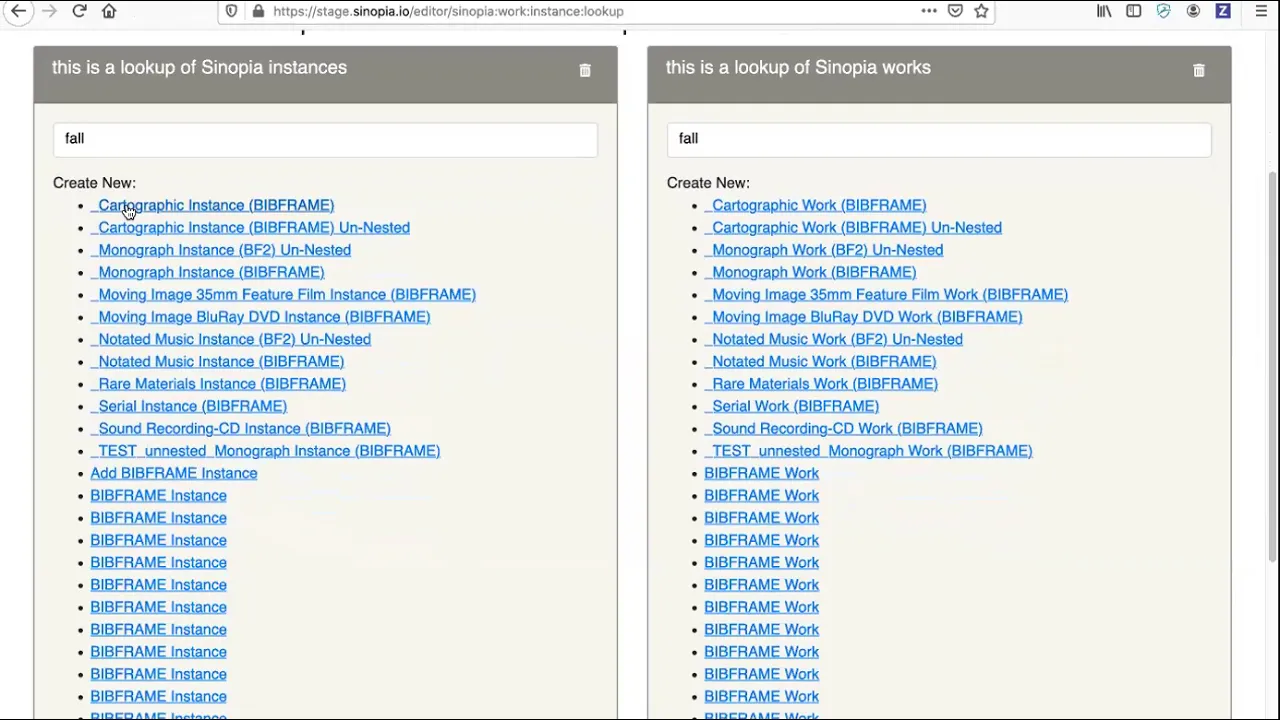Image resolution: width=1280 pixels, height=720 pixels.
Task: Select Sound Recording-CD Work (BIBFRAME)
Action: [x=843, y=428]
